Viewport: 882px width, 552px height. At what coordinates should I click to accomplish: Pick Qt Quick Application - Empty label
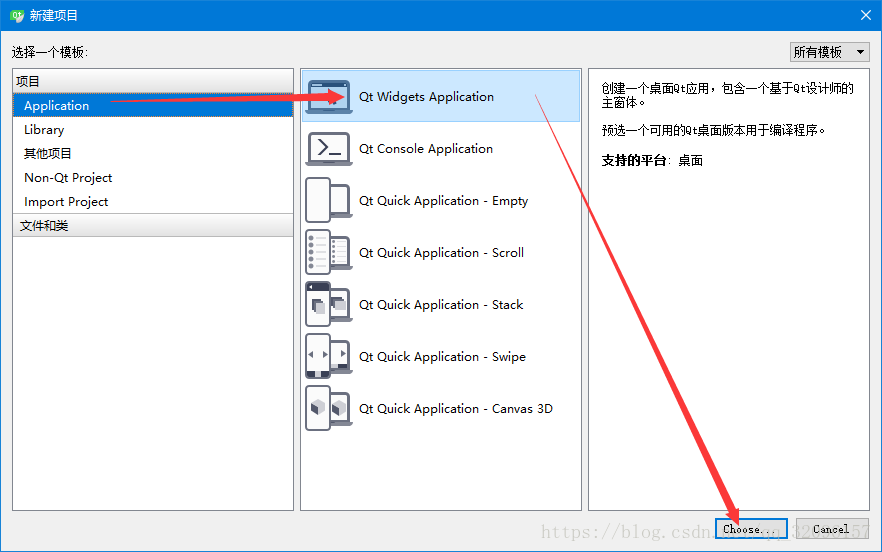[443, 201]
